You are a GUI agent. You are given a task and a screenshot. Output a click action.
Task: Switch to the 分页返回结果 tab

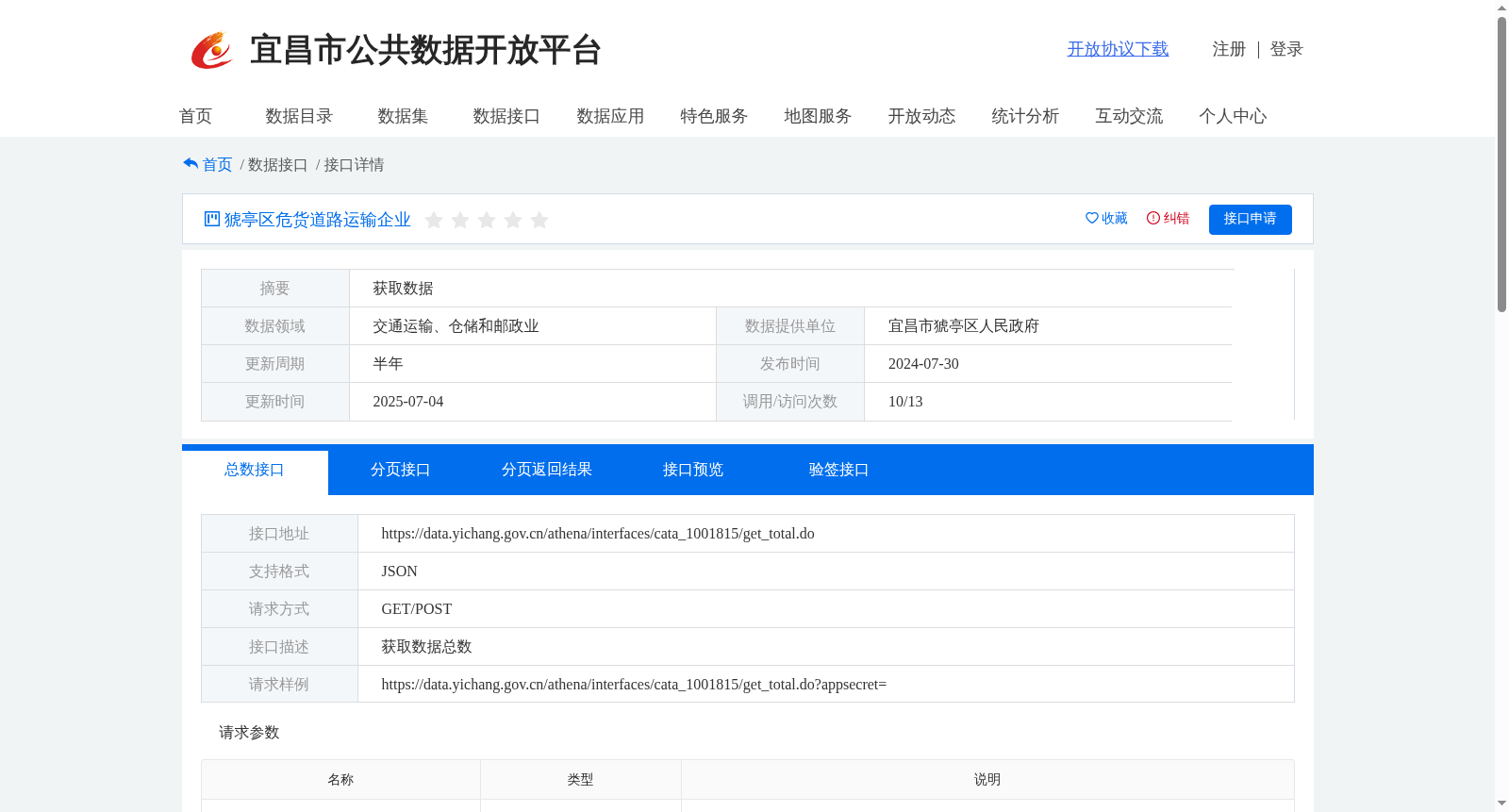[547, 470]
